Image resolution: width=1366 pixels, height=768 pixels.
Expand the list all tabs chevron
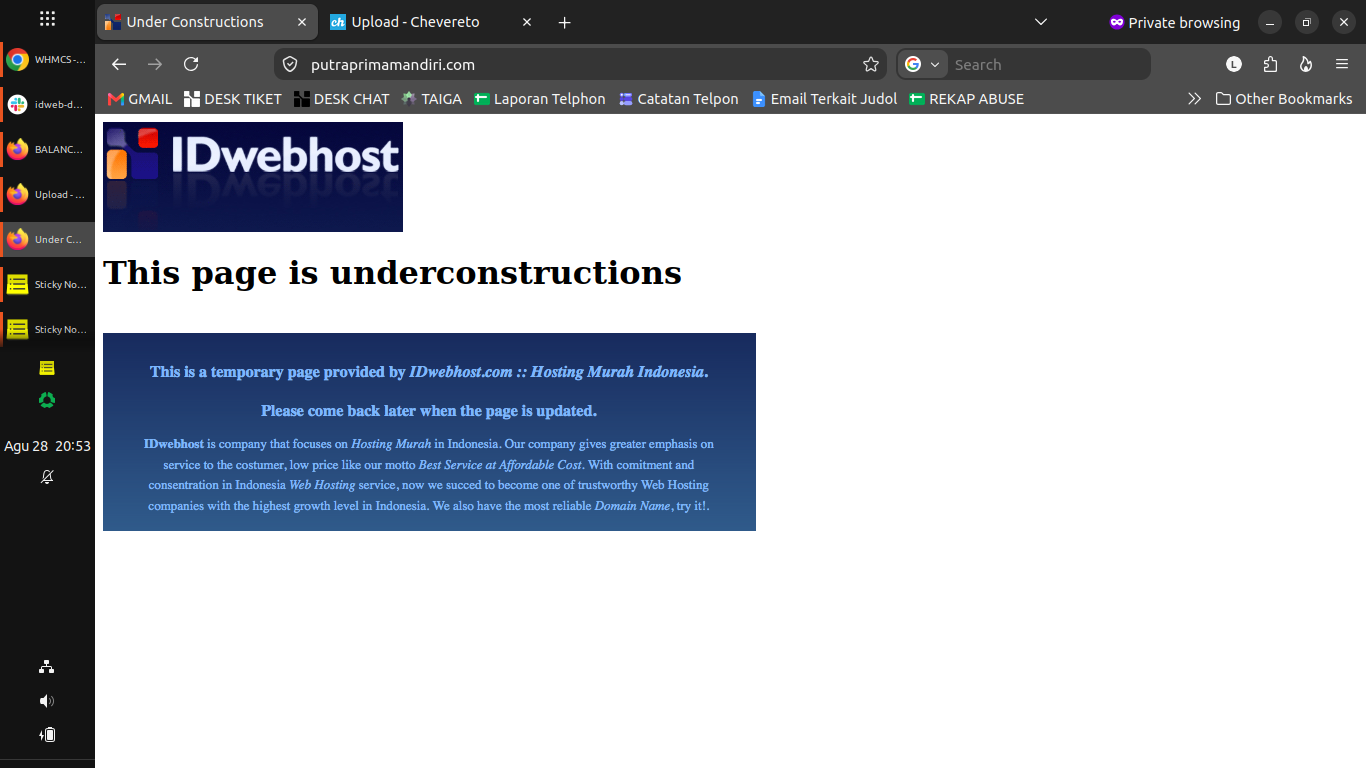pyautogui.click(x=1041, y=22)
